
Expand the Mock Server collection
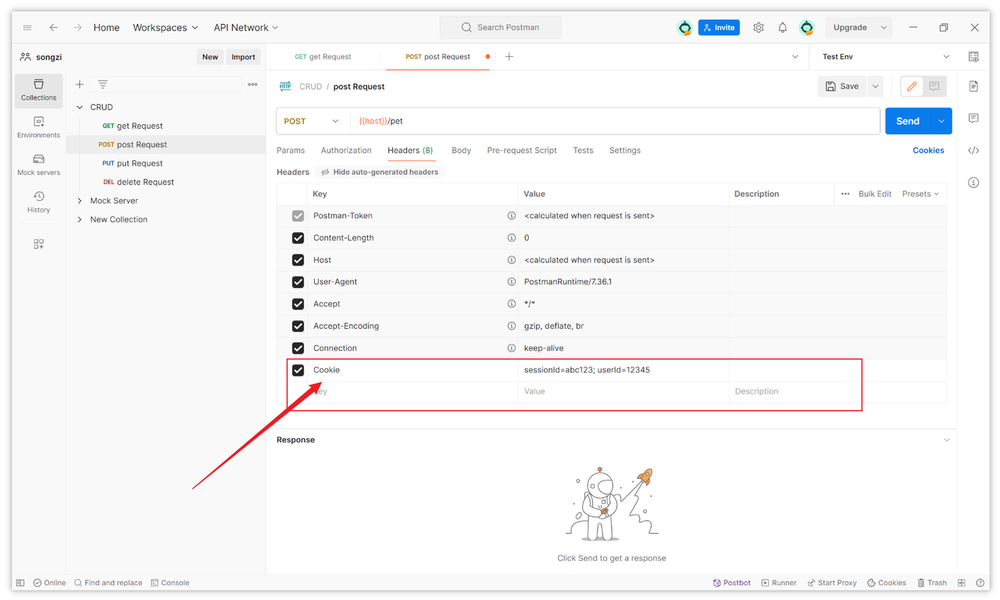point(80,201)
